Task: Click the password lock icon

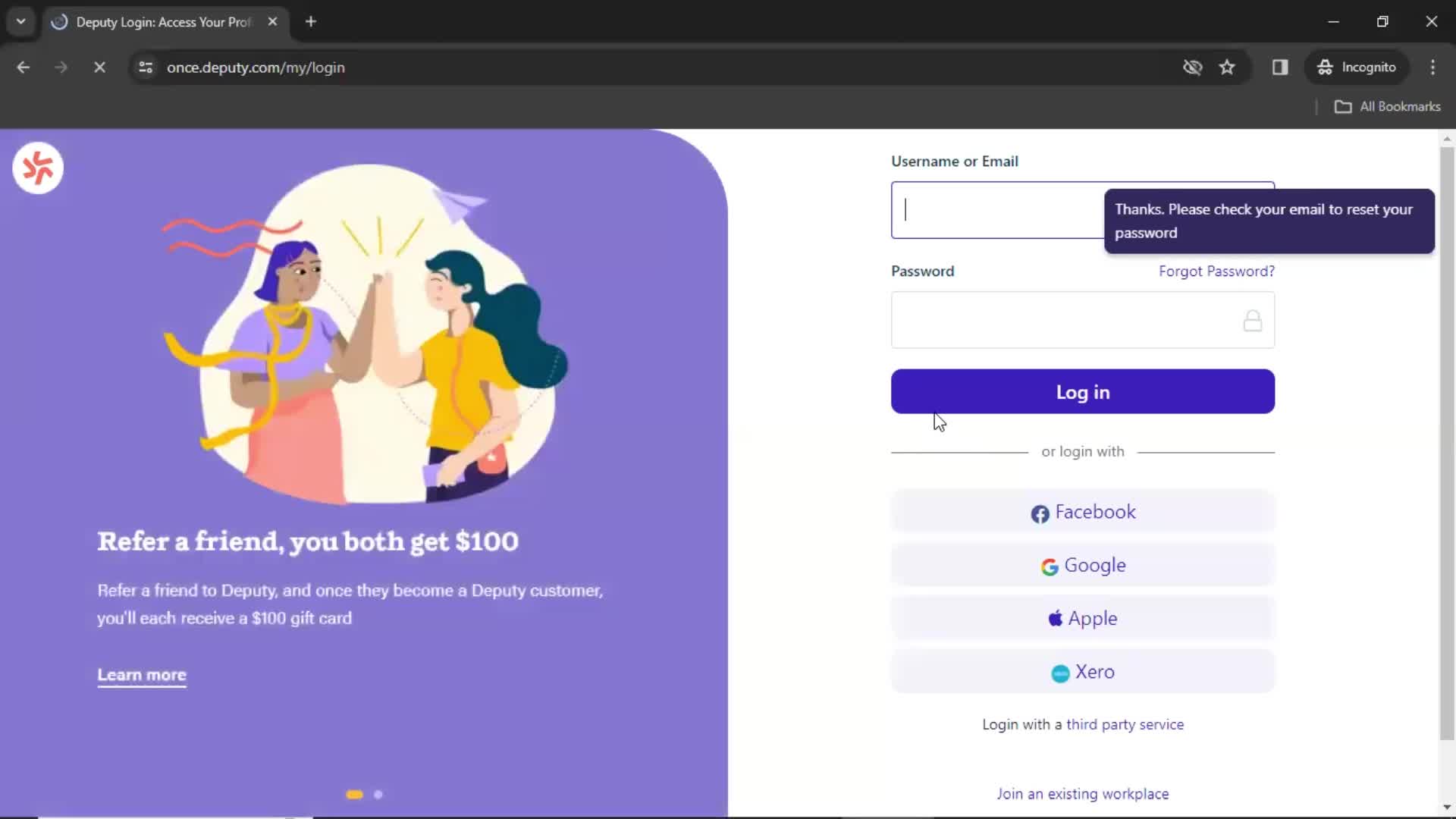Action: click(x=1253, y=320)
